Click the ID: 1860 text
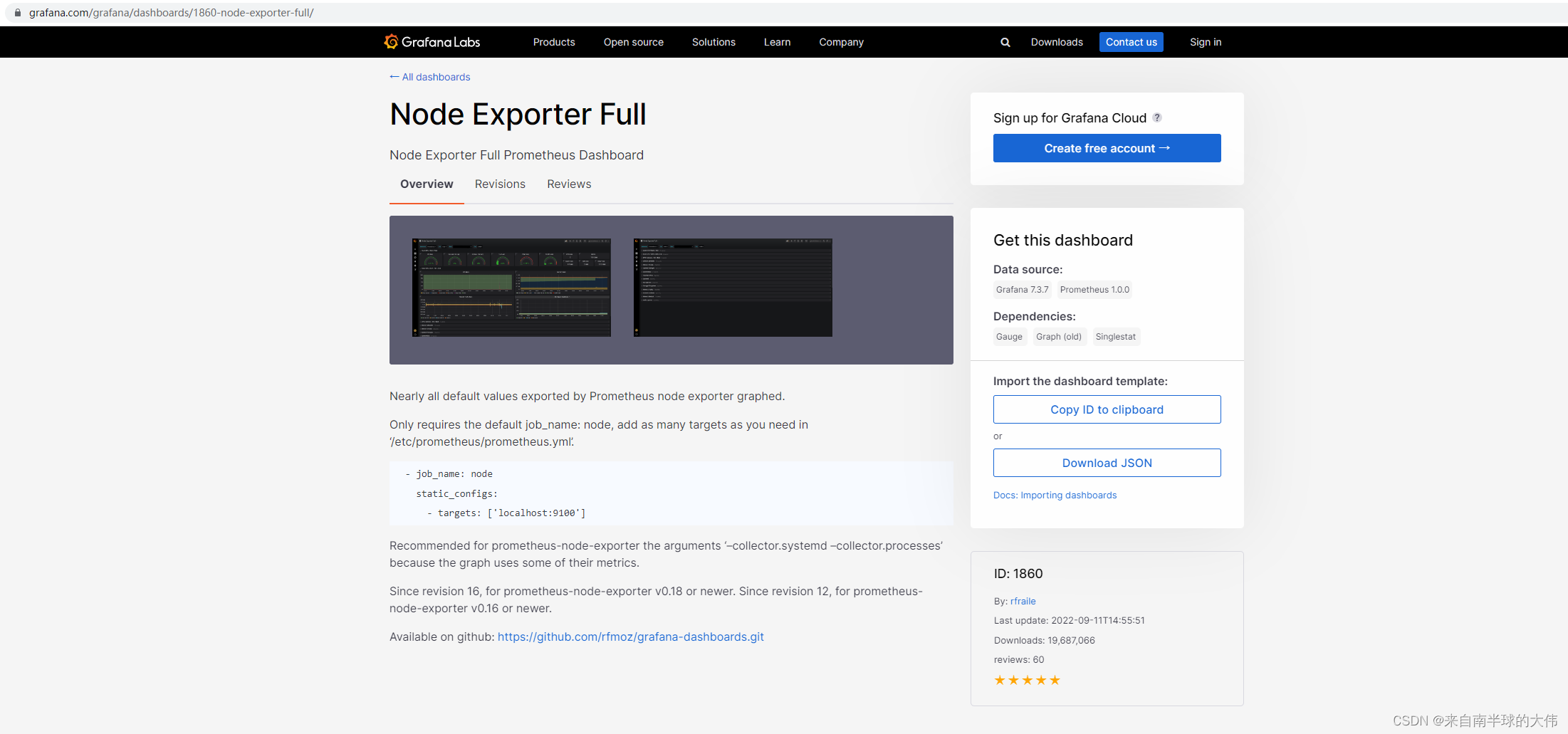 [x=1018, y=574]
